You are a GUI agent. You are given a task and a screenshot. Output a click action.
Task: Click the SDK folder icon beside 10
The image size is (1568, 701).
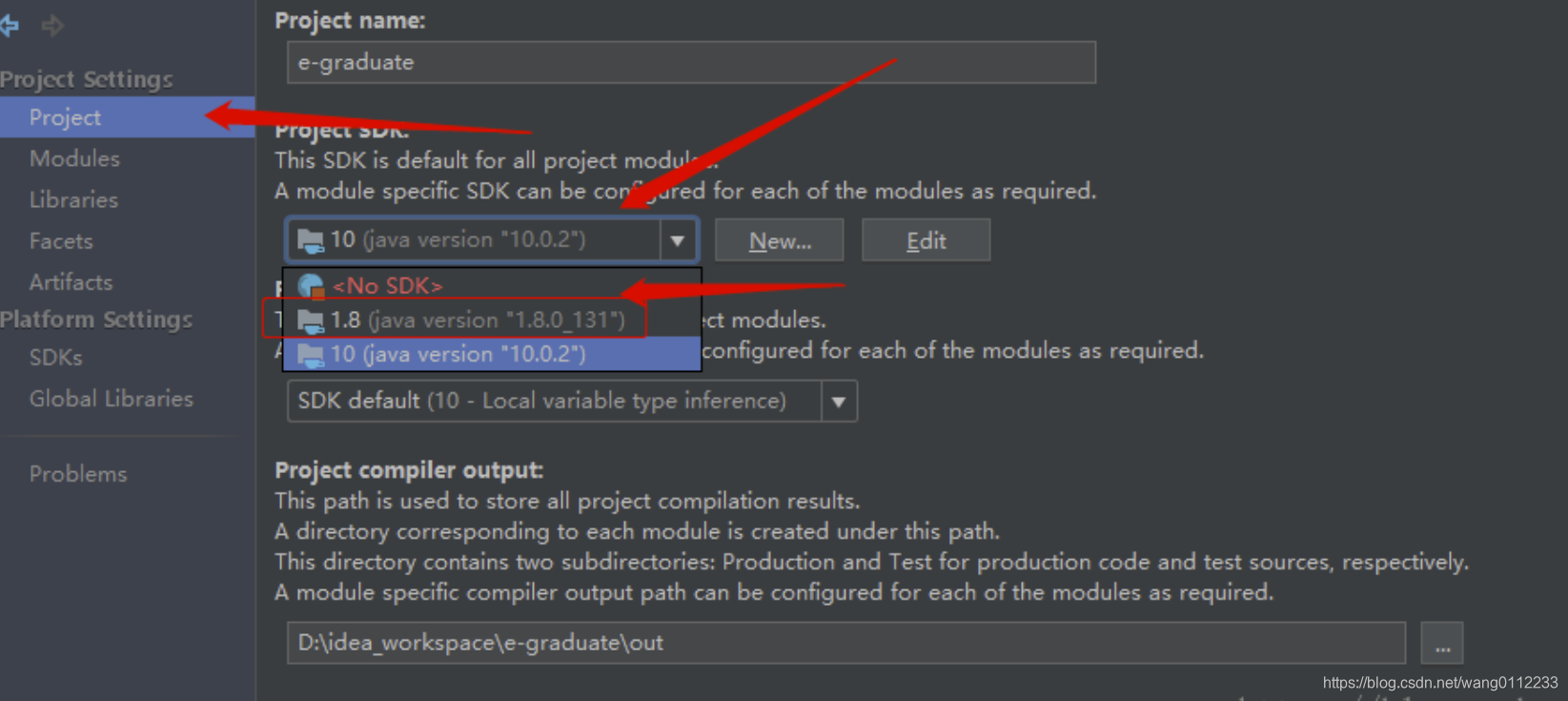click(x=310, y=354)
